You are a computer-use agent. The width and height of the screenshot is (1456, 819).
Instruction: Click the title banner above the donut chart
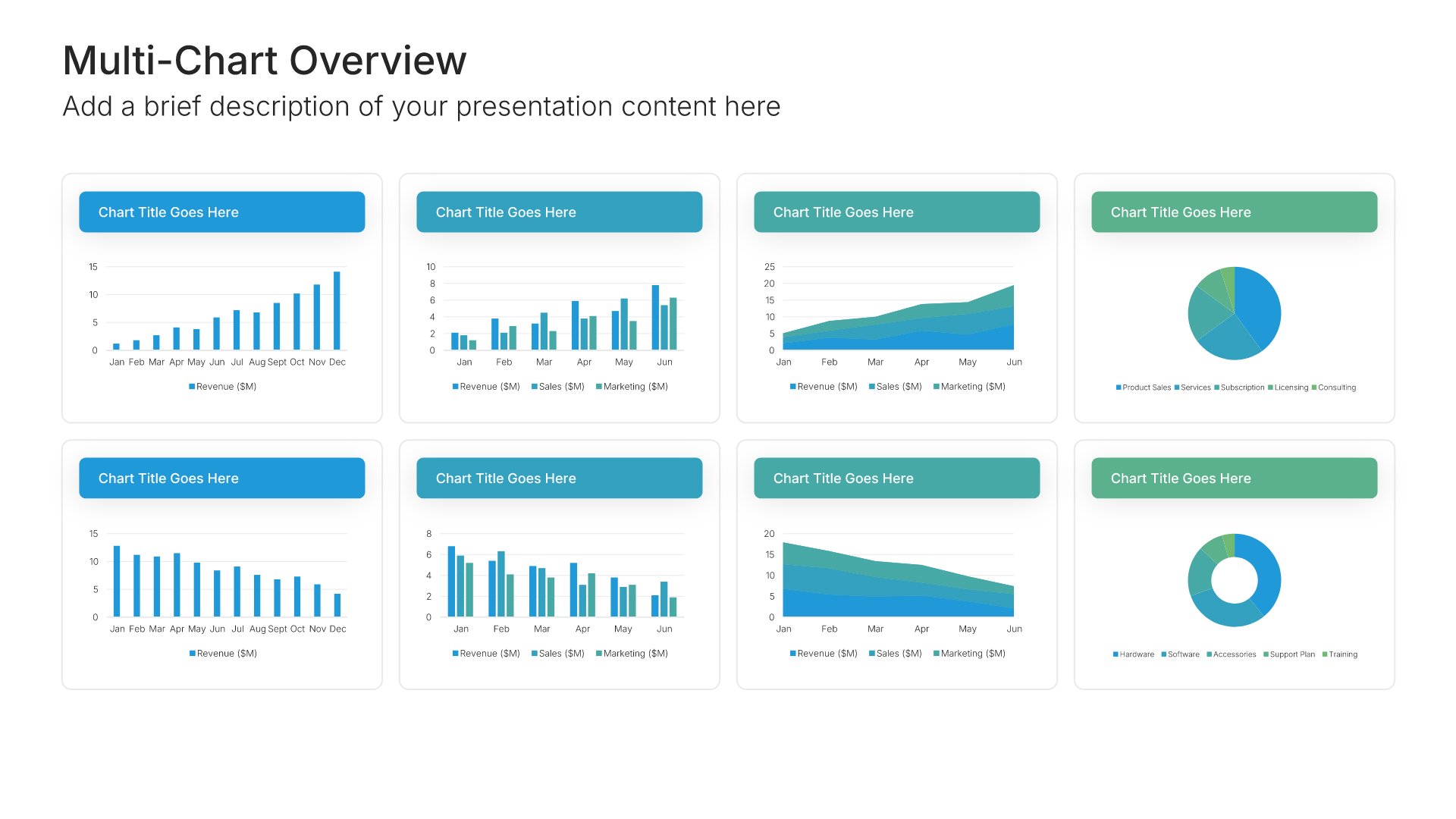tap(1234, 479)
